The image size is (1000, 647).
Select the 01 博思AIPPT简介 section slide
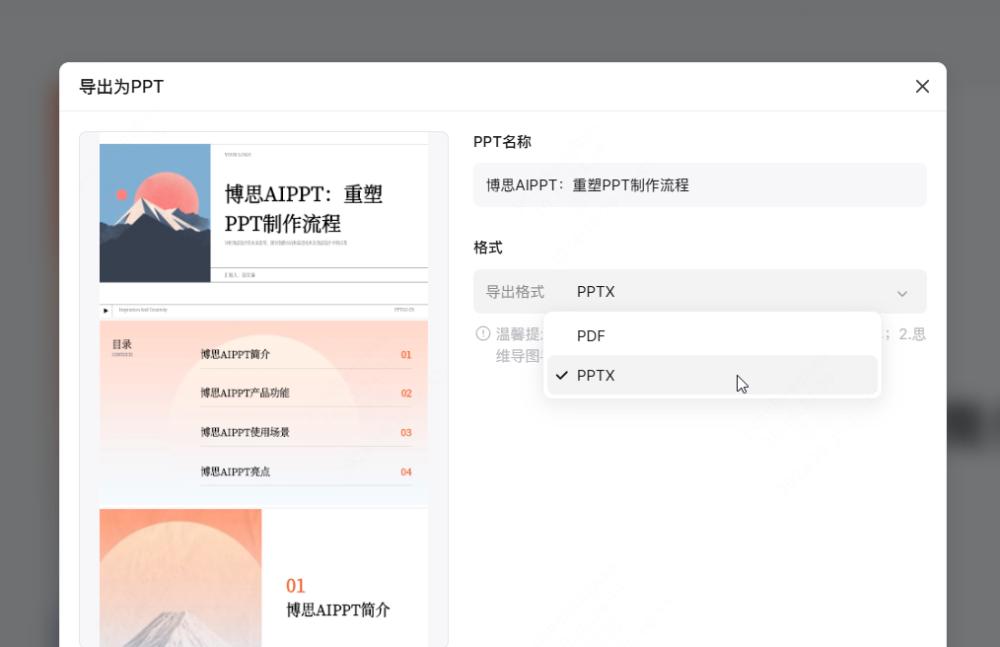tap(263, 577)
